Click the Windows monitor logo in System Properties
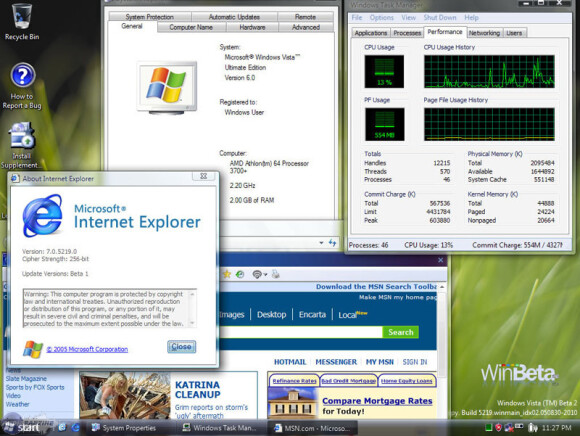Screen dimensions: 580x436 pyautogui.click(x=167, y=87)
